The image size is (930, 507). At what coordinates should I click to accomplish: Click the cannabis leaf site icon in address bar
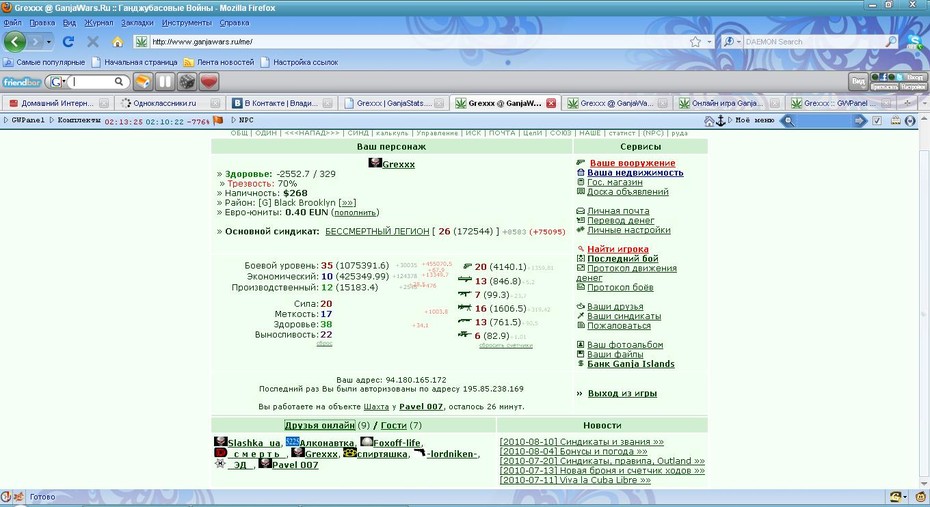coord(141,42)
